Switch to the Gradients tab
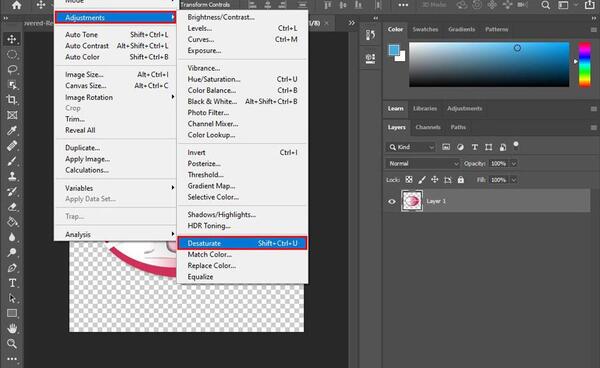600x368 pixels. coord(461,29)
